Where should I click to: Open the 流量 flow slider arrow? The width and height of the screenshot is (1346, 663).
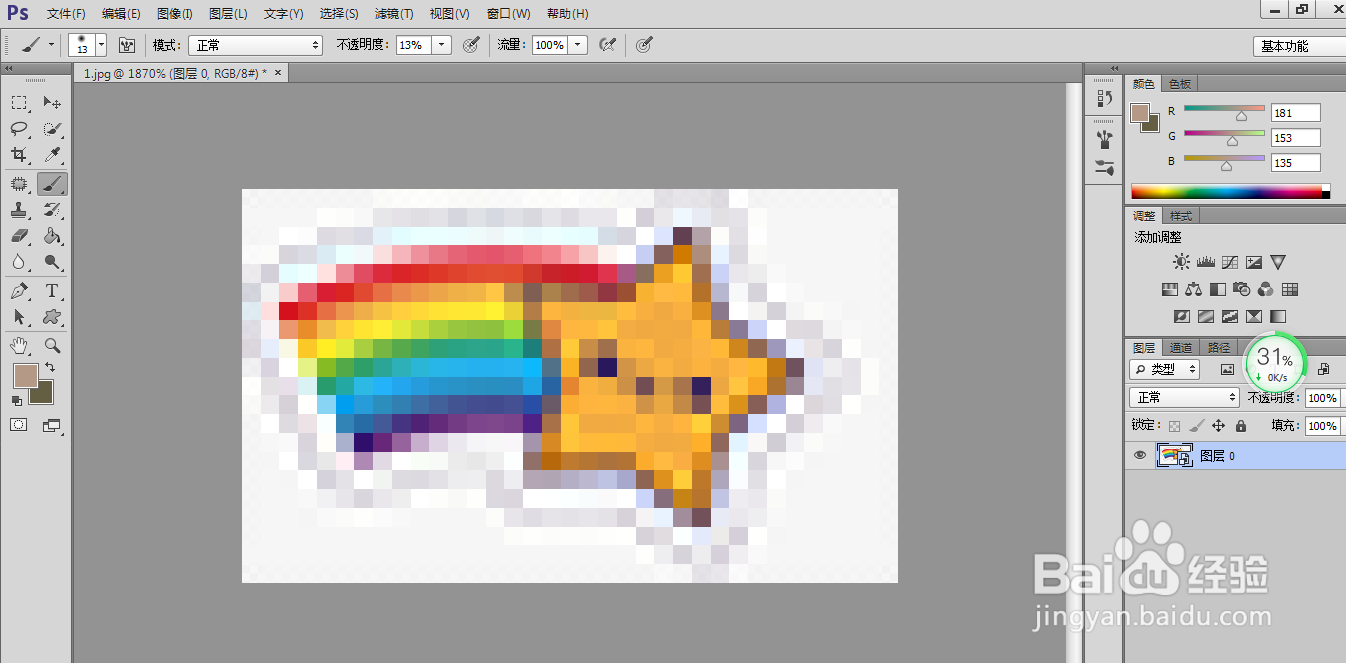point(578,45)
